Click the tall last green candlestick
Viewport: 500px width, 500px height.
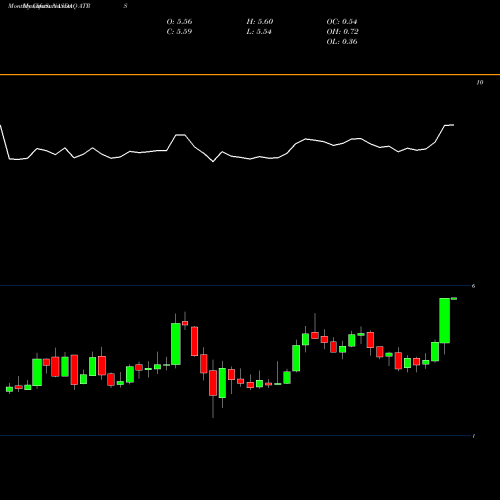445,320
